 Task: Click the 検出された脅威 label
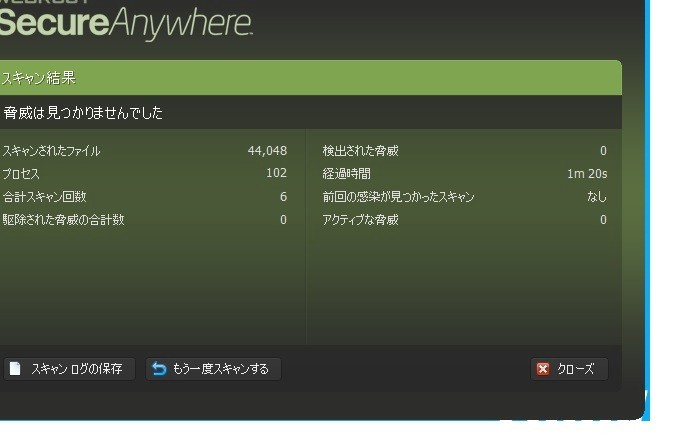point(360,151)
